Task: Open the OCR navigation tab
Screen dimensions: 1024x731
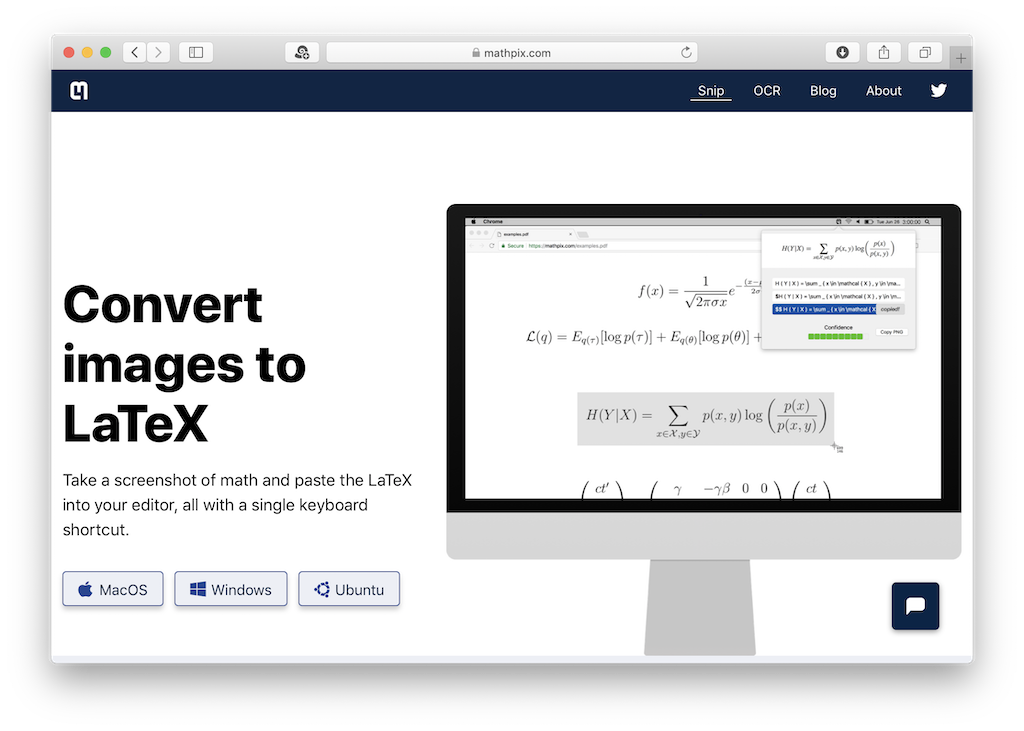Action: (767, 91)
